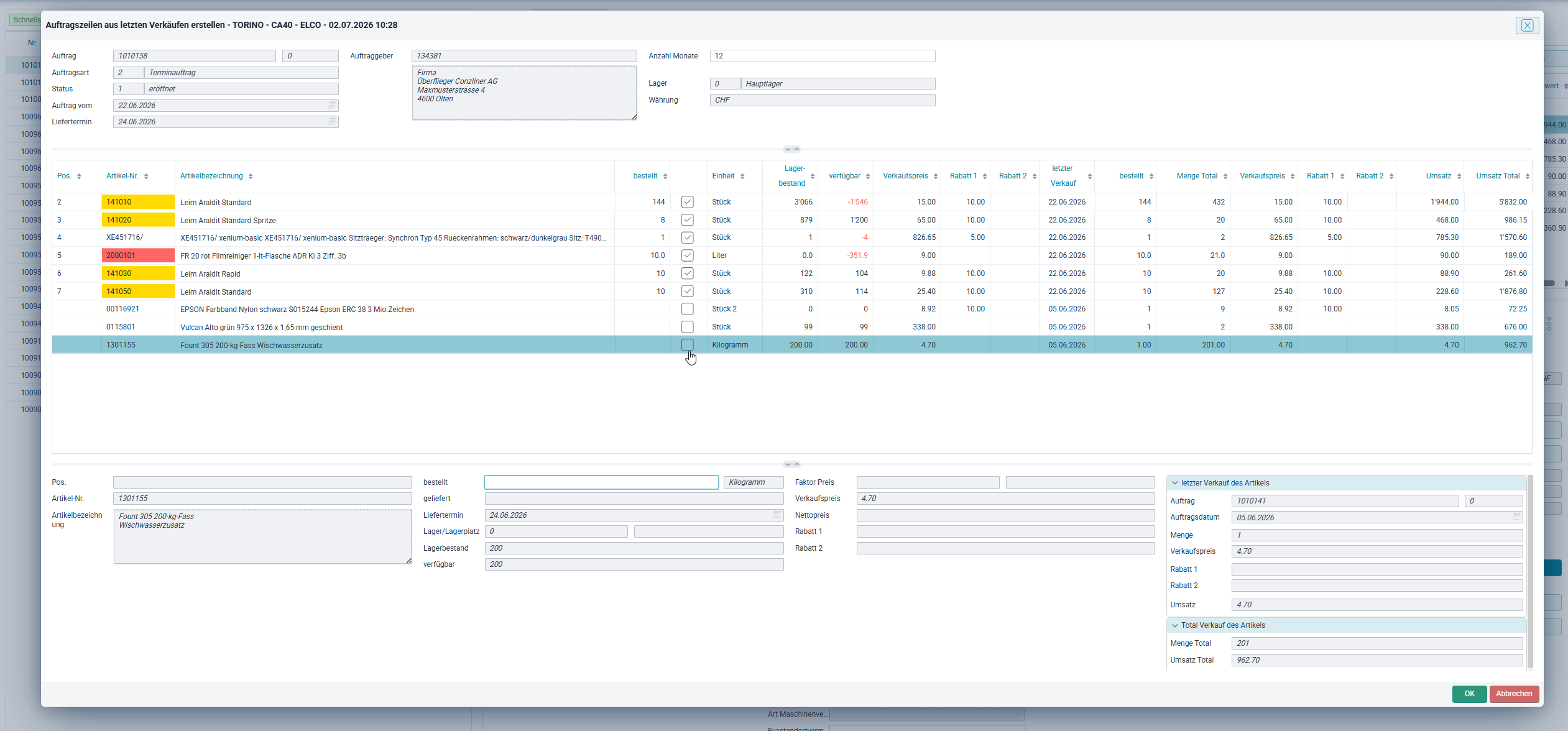This screenshot has width=1568, height=731.
Task: Click the Verkaufspreis column header beside verfügbar
Action: 905,176
